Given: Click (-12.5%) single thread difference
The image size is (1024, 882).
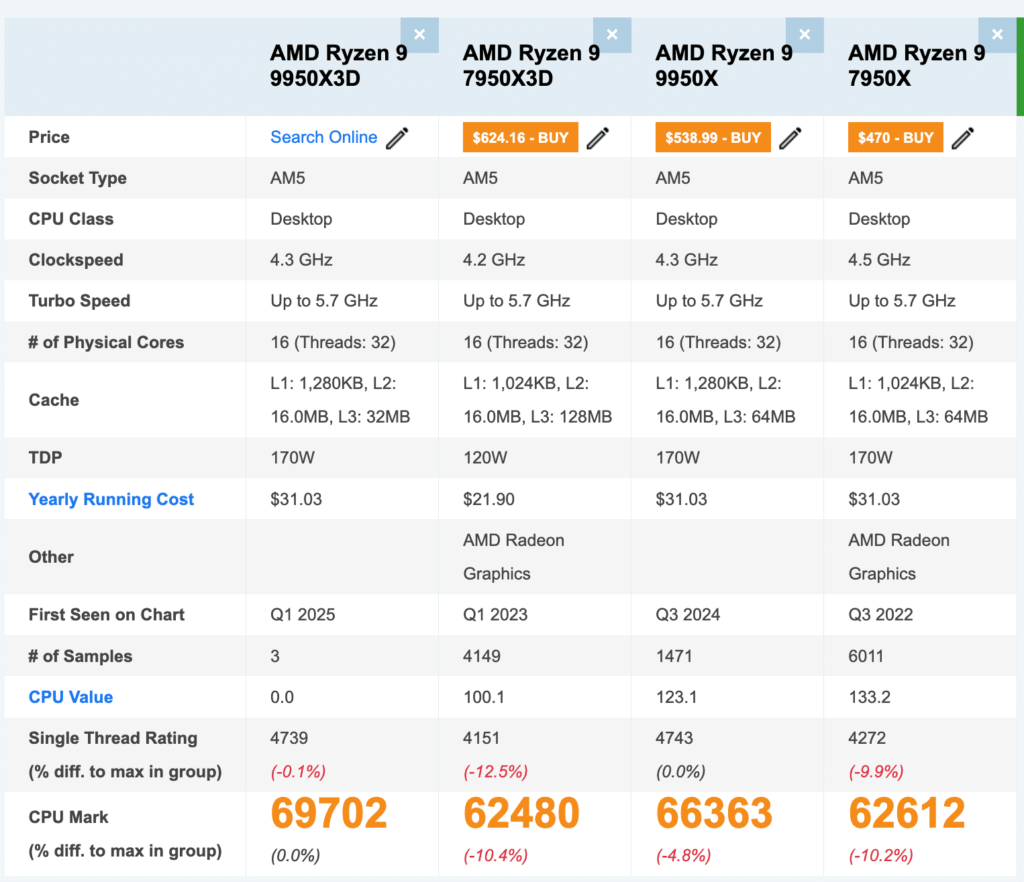Looking at the screenshot, I should (495, 772).
